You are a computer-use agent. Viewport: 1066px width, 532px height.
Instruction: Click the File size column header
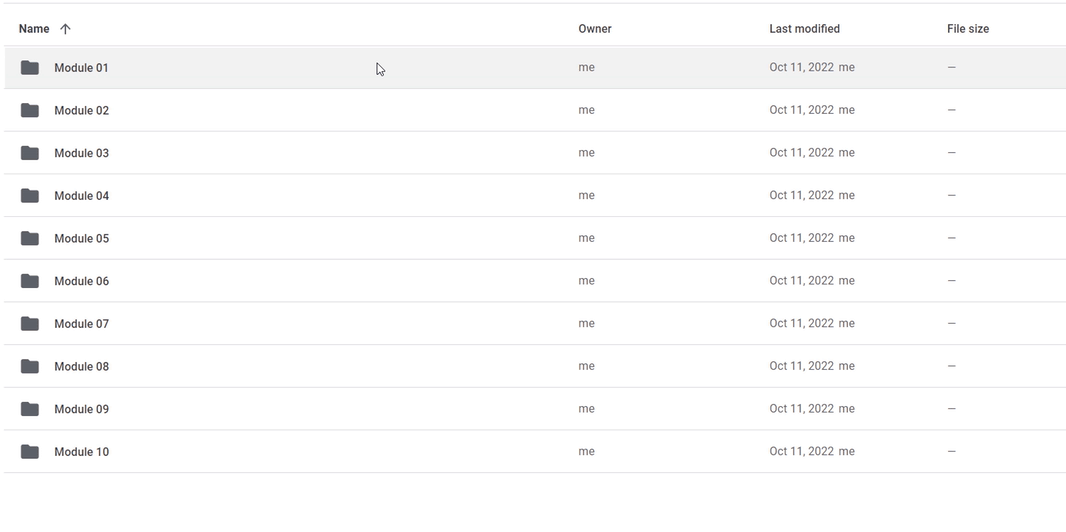pyautogui.click(x=967, y=29)
